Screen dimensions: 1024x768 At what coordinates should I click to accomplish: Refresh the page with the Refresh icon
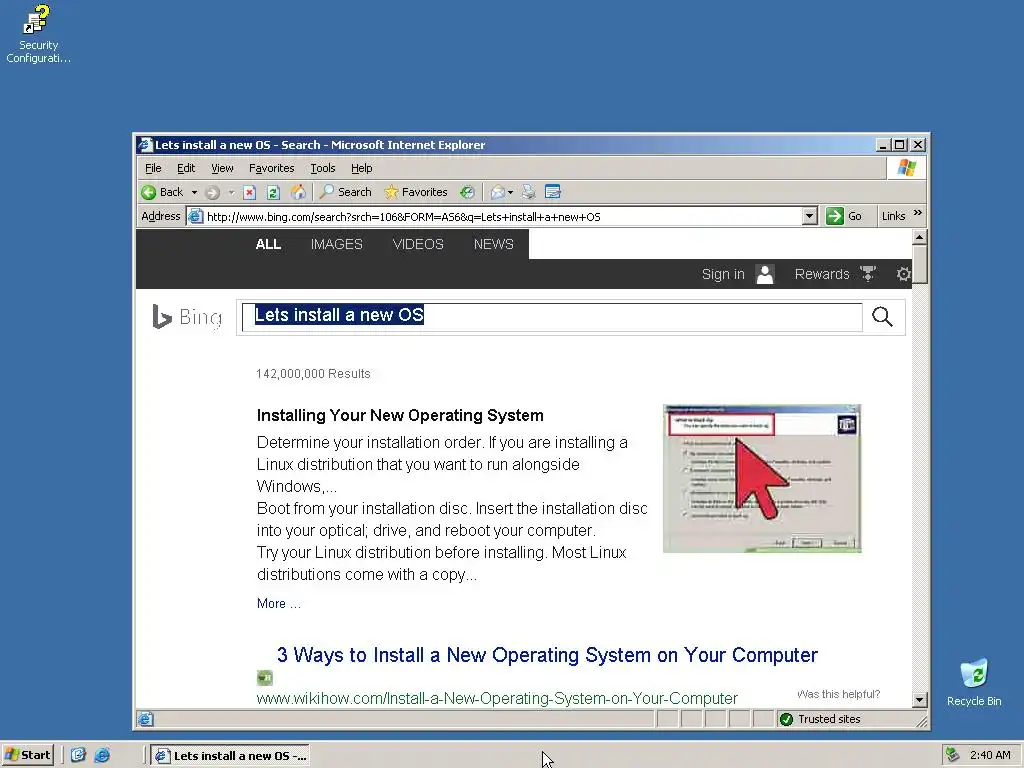click(x=273, y=192)
